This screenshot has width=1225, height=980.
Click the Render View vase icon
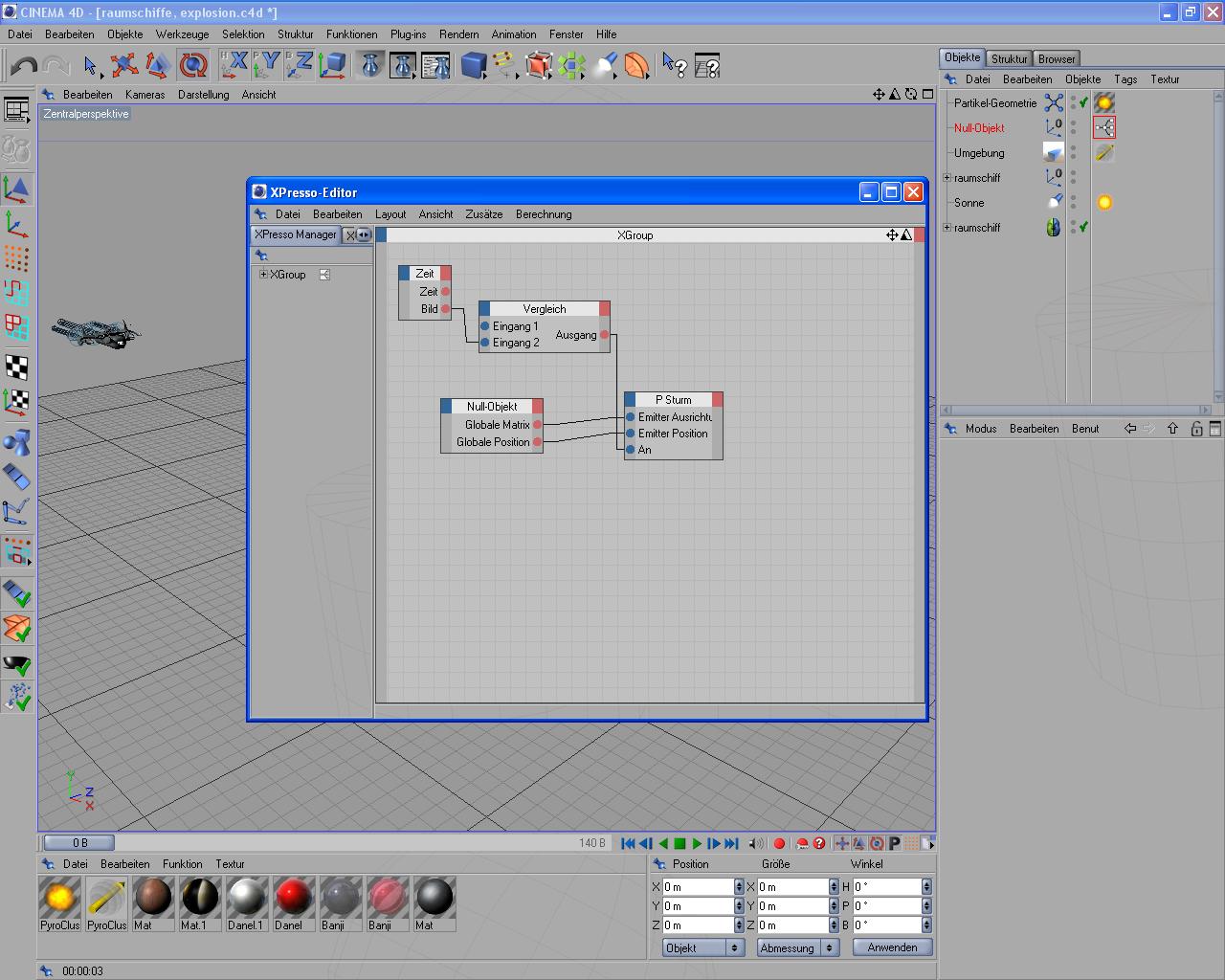click(x=370, y=65)
